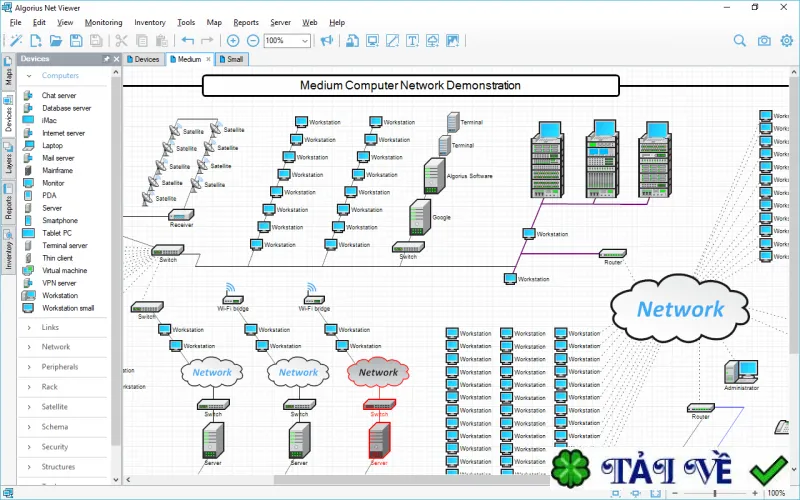Pin the Devices panel

(x=106, y=59)
